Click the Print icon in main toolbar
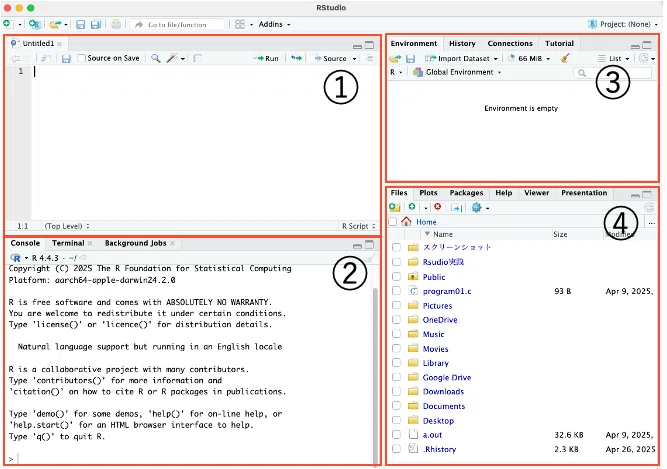The width and height of the screenshot is (667, 469). (116, 24)
